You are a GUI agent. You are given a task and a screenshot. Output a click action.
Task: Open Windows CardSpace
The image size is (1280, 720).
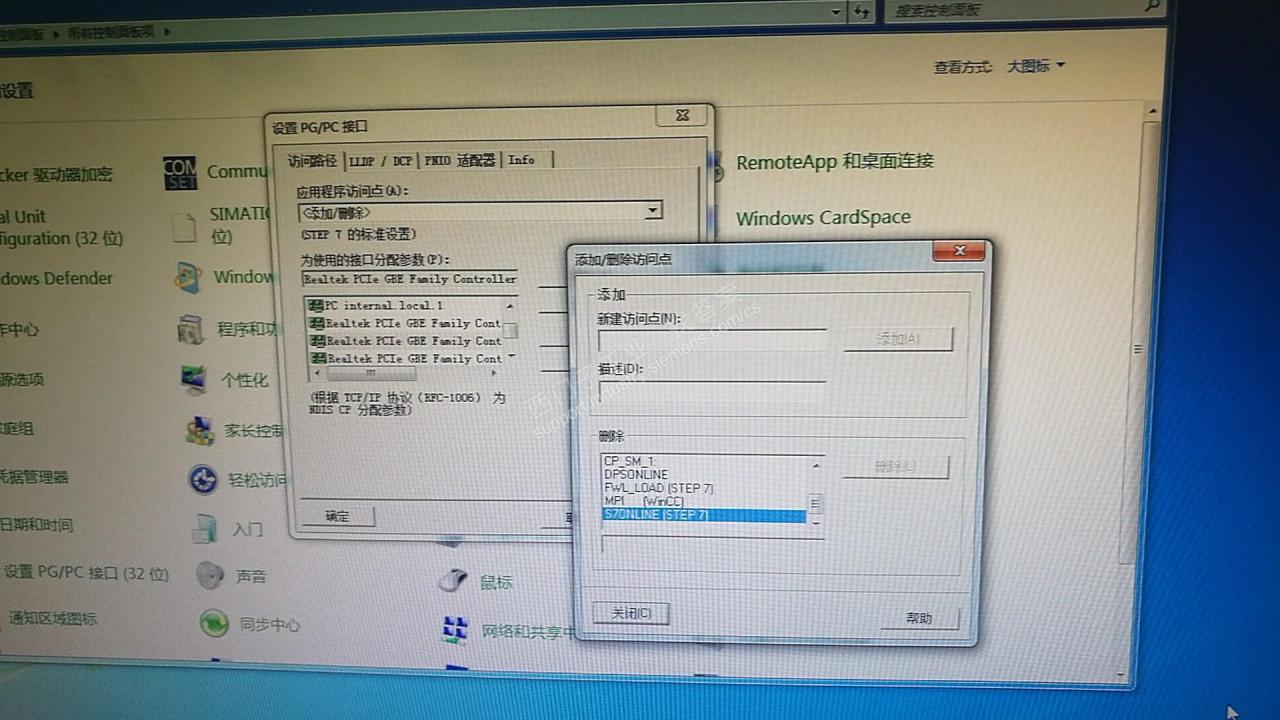click(x=823, y=217)
